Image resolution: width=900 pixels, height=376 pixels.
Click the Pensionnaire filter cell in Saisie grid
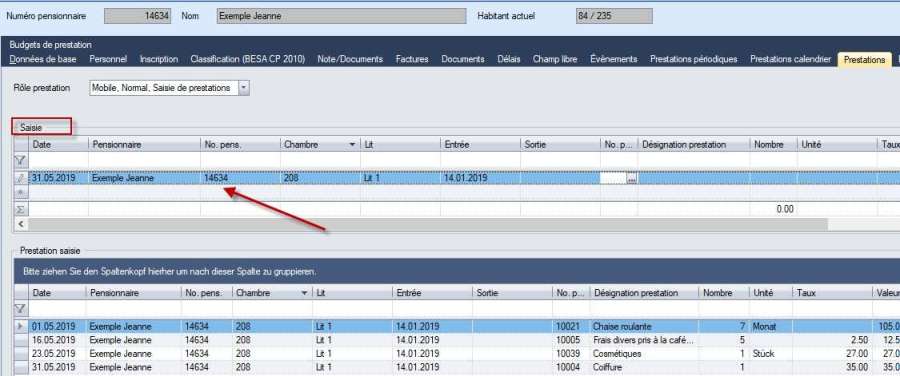click(144, 160)
